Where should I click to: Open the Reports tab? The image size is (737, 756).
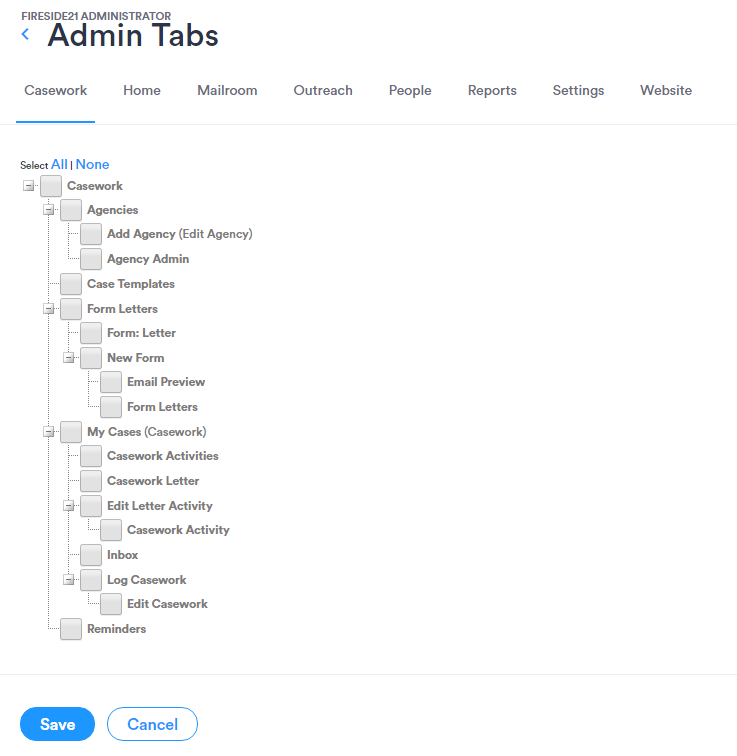click(x=492, y=91)
